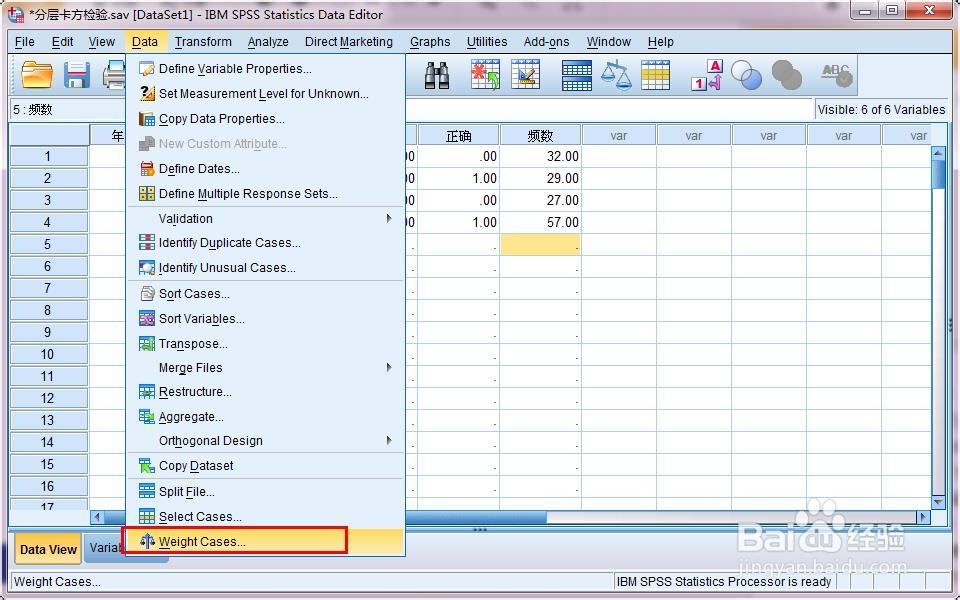Expand the Validation submenu
The image size is (960, 600).
tap(264, 219)
